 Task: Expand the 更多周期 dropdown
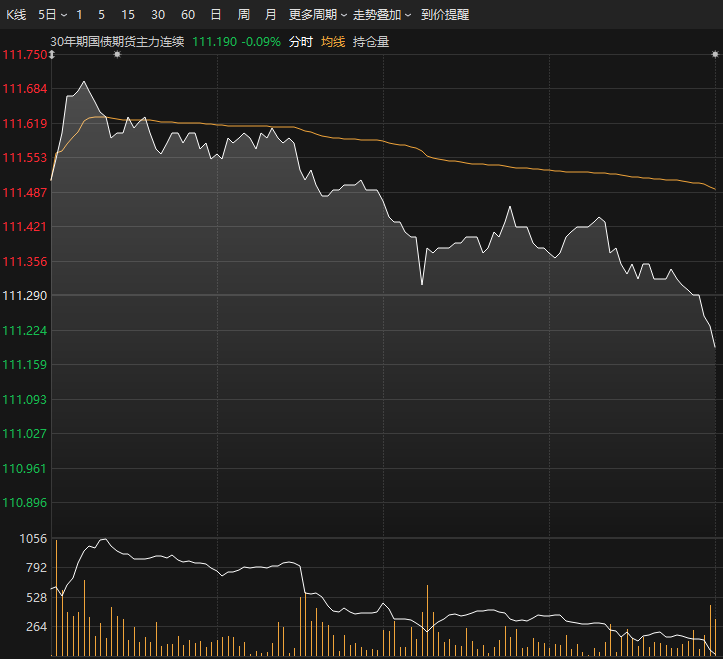(318, 15)
